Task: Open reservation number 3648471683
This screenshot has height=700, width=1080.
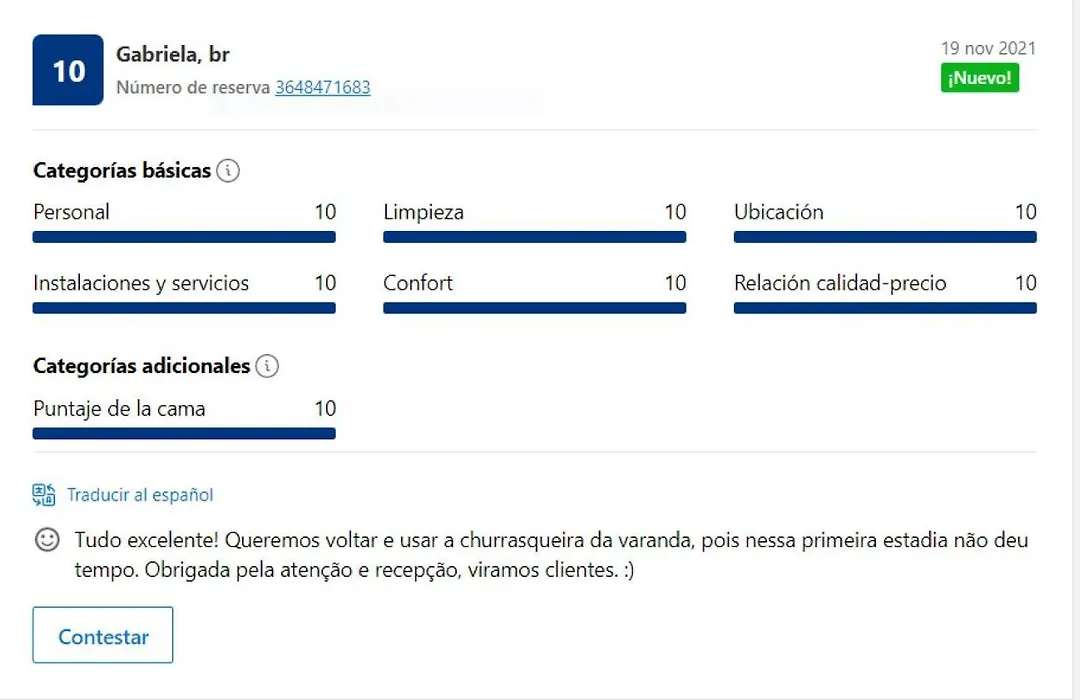Action: point(323,88)
